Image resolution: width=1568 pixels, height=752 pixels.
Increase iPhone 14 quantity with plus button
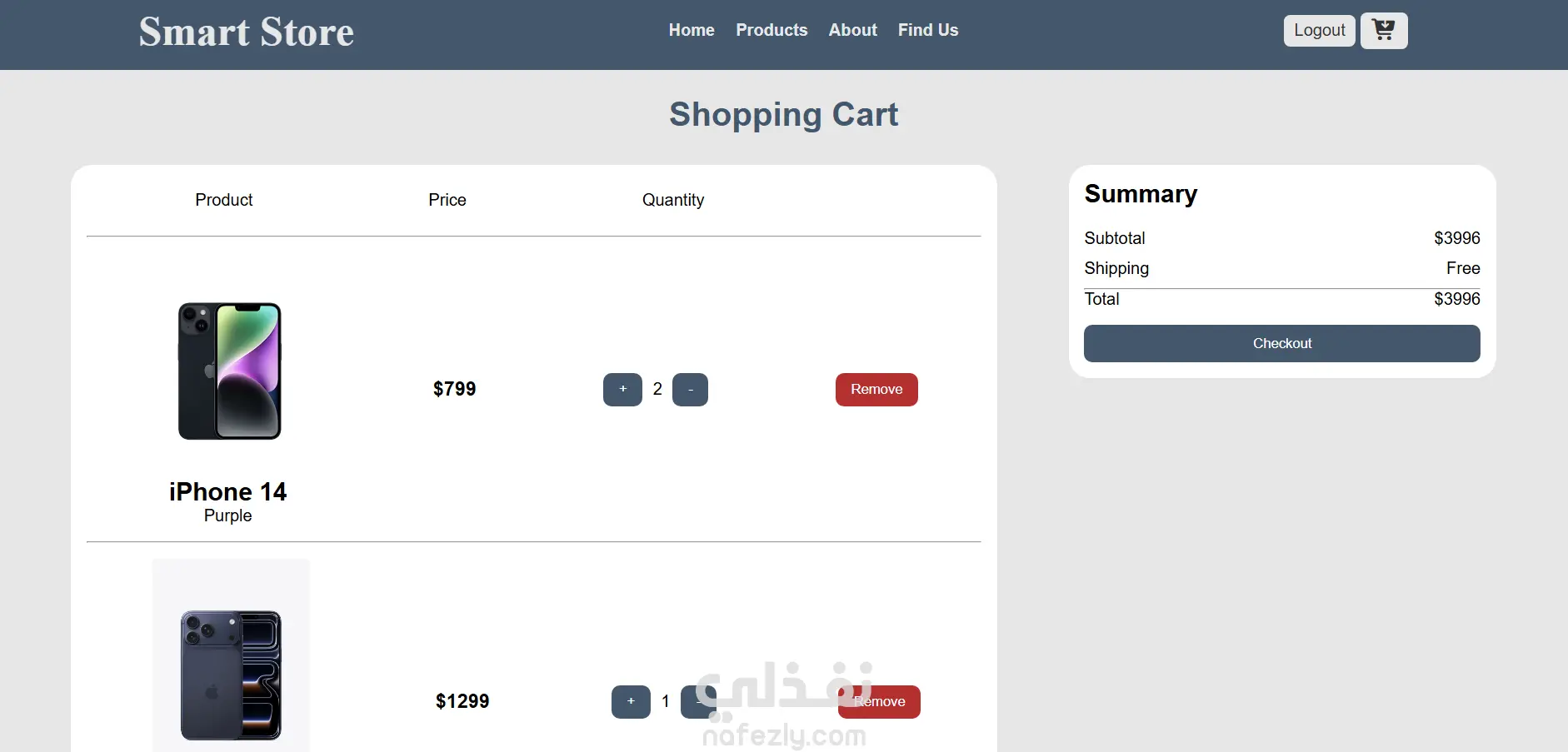point(622,390)
